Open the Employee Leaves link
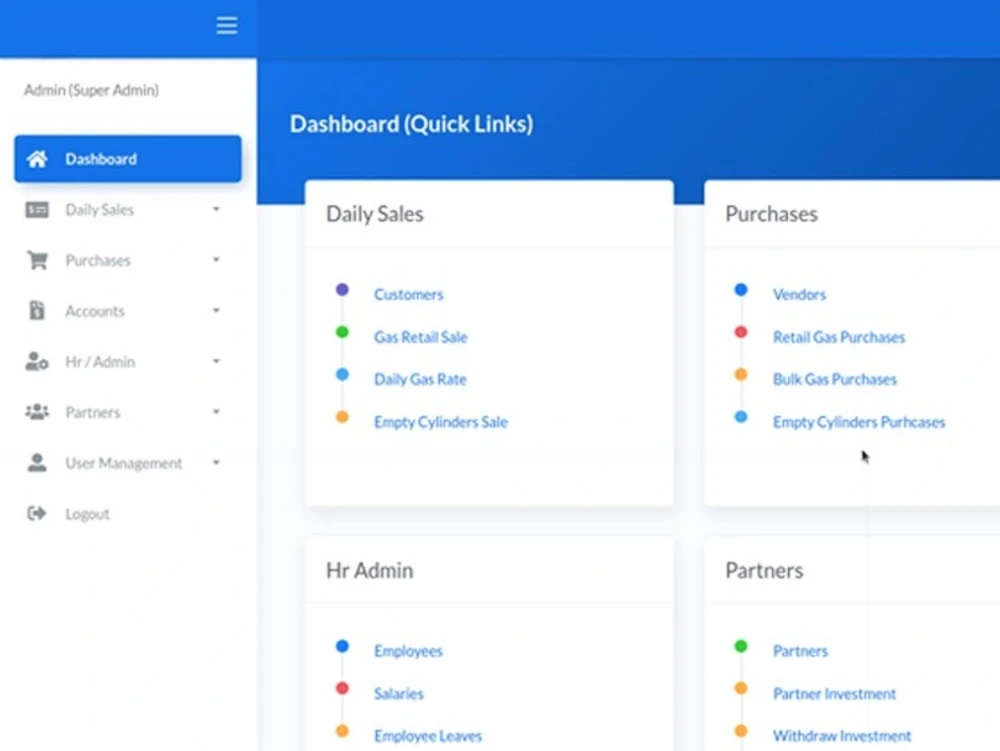 (x=428, y=736)
